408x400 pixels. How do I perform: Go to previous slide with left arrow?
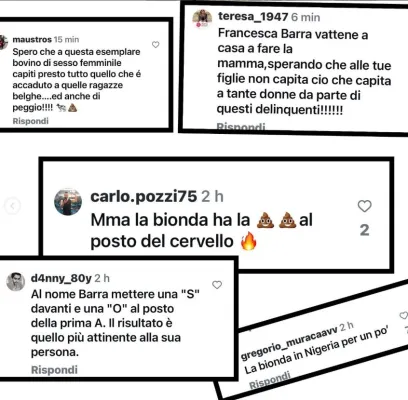[x=12, y=206]
